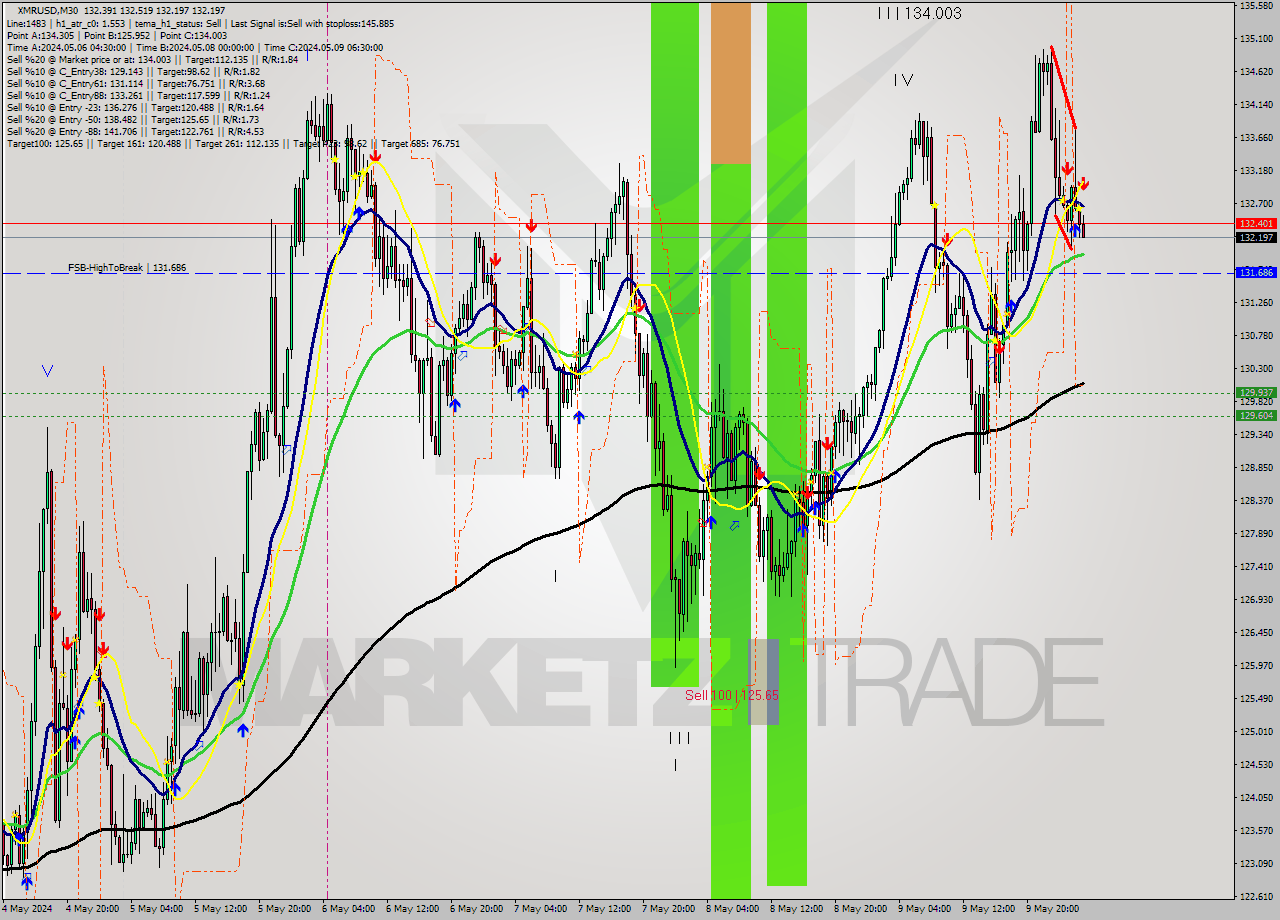
Task: Click the green 129.604 price tag
Action: (1256, 416)
